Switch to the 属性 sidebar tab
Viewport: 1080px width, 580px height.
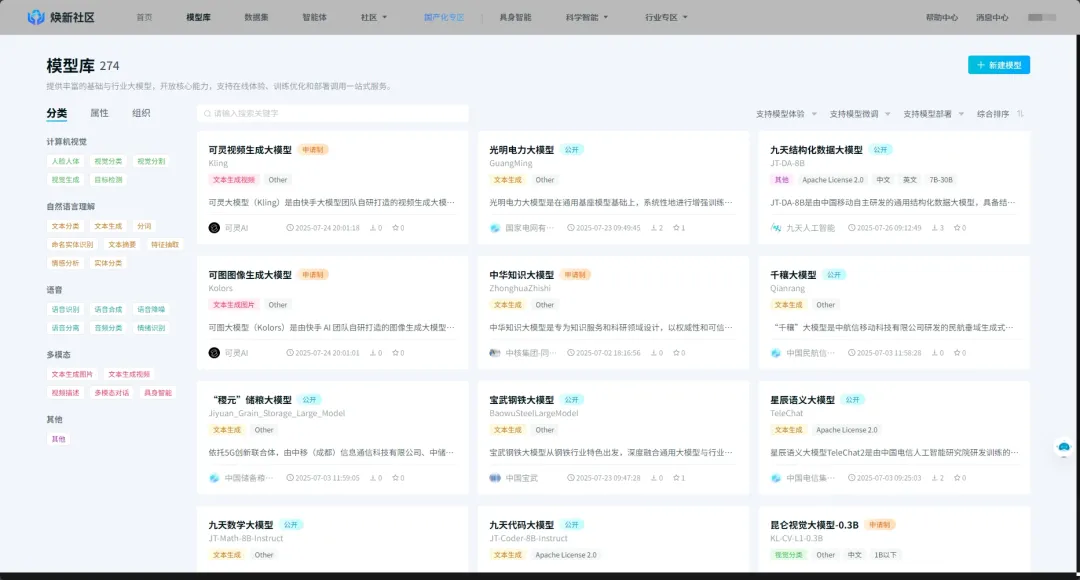tap(99, 113)
